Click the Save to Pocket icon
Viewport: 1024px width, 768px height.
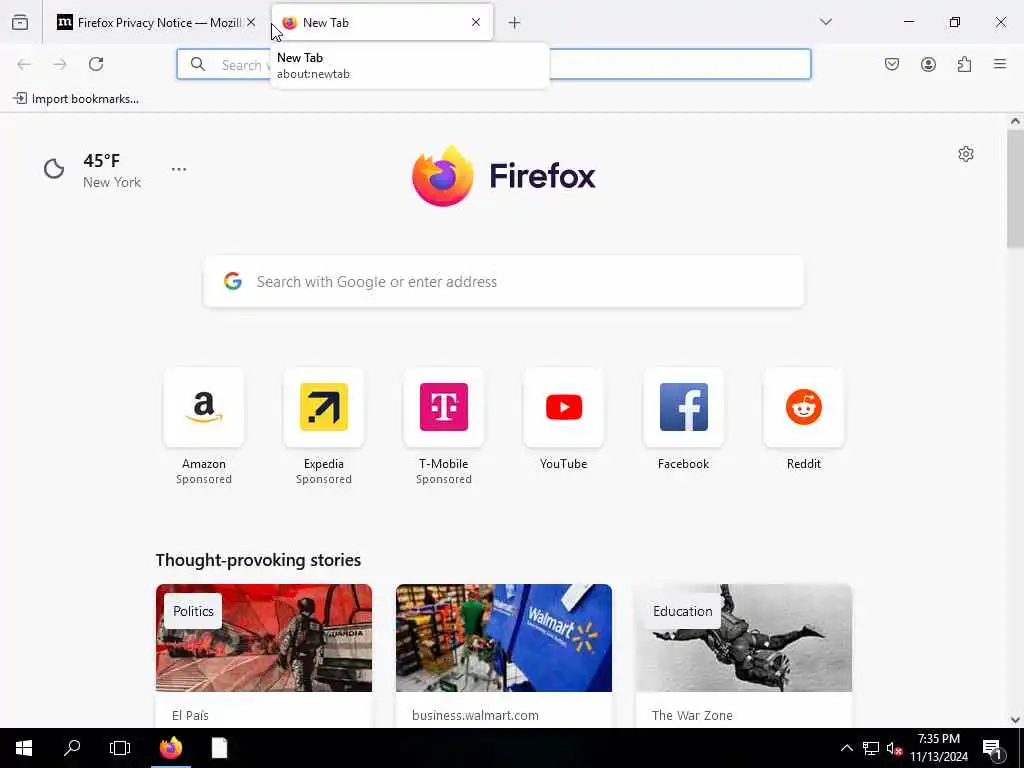[891, 64]
